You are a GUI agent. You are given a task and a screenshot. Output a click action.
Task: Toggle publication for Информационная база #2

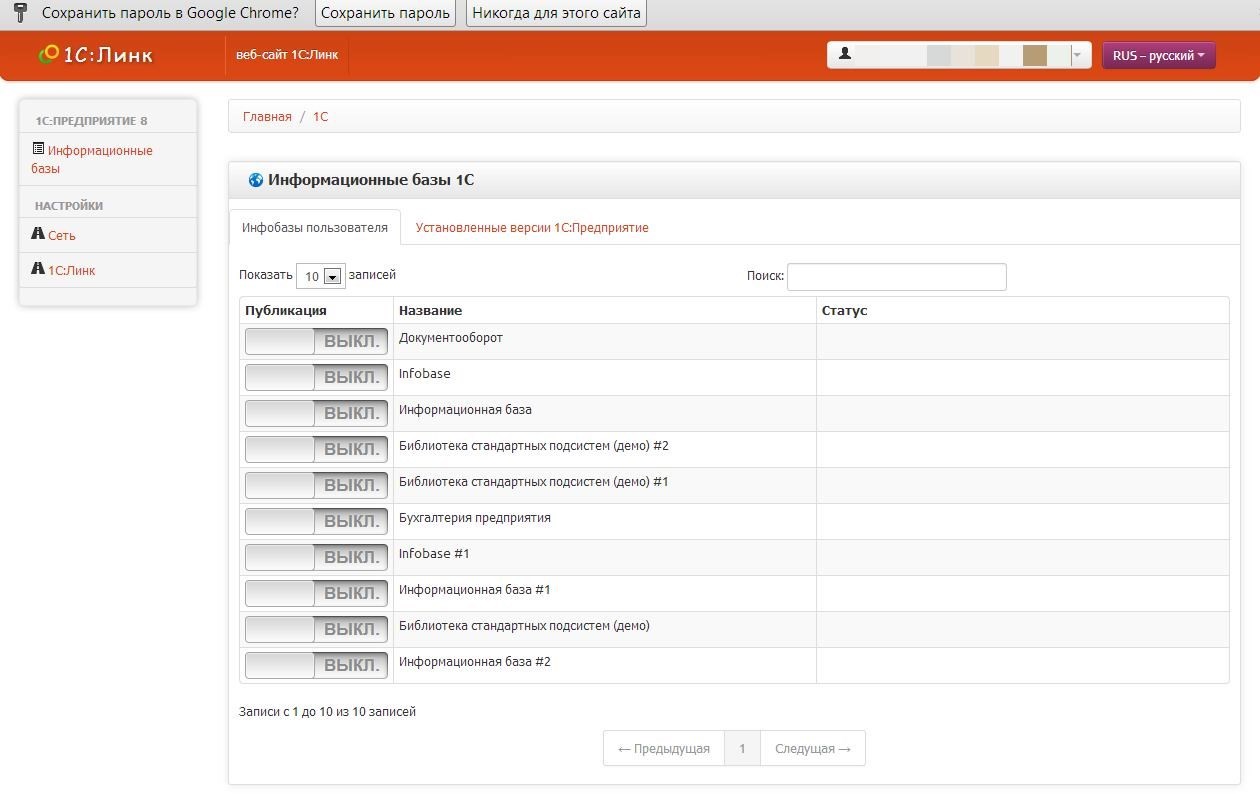(316, 665)
